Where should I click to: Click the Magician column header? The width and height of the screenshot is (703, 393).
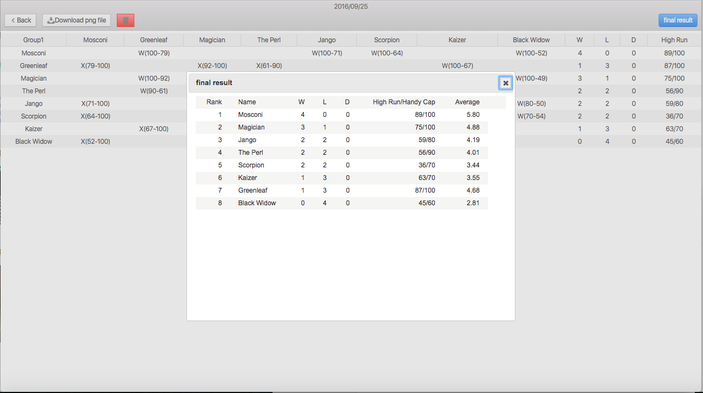(212, 40)
